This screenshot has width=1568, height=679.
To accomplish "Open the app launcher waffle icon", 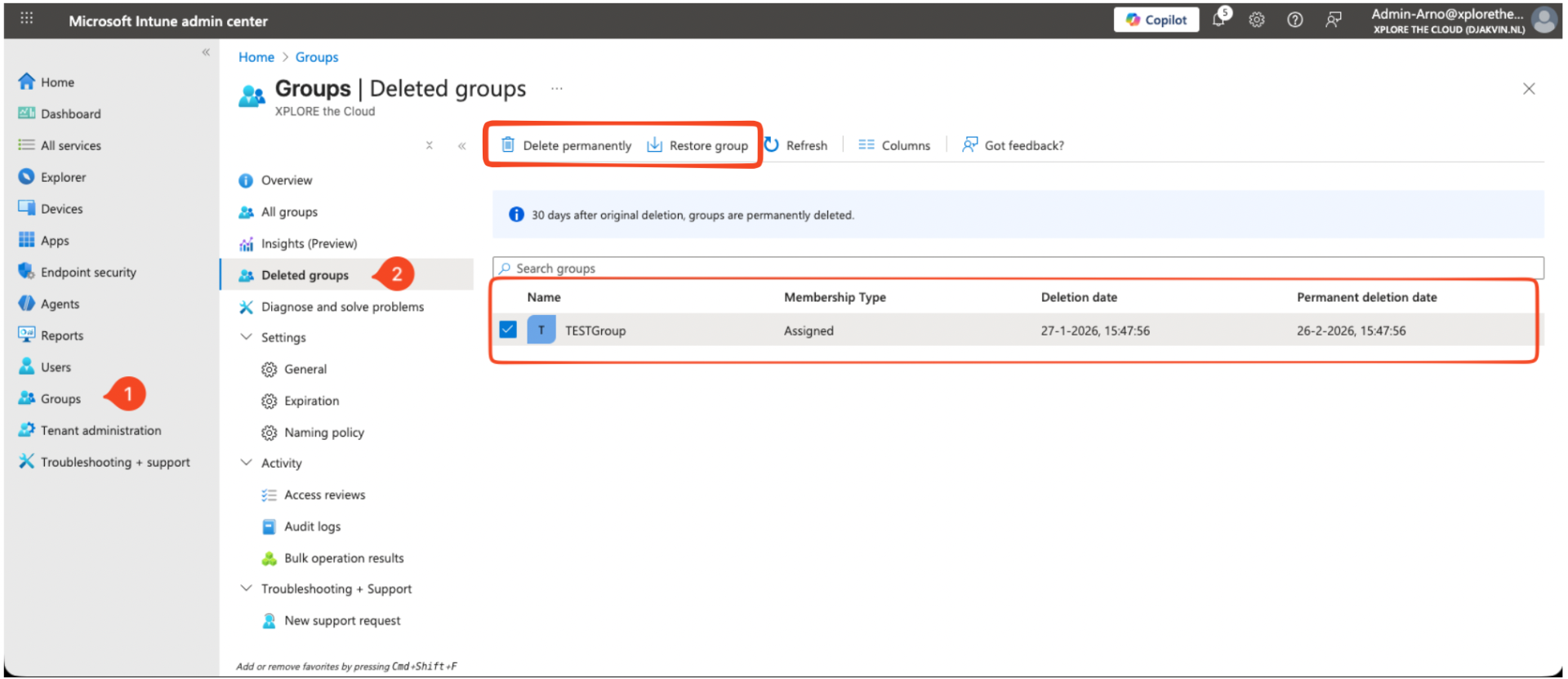I will point(26,18).
